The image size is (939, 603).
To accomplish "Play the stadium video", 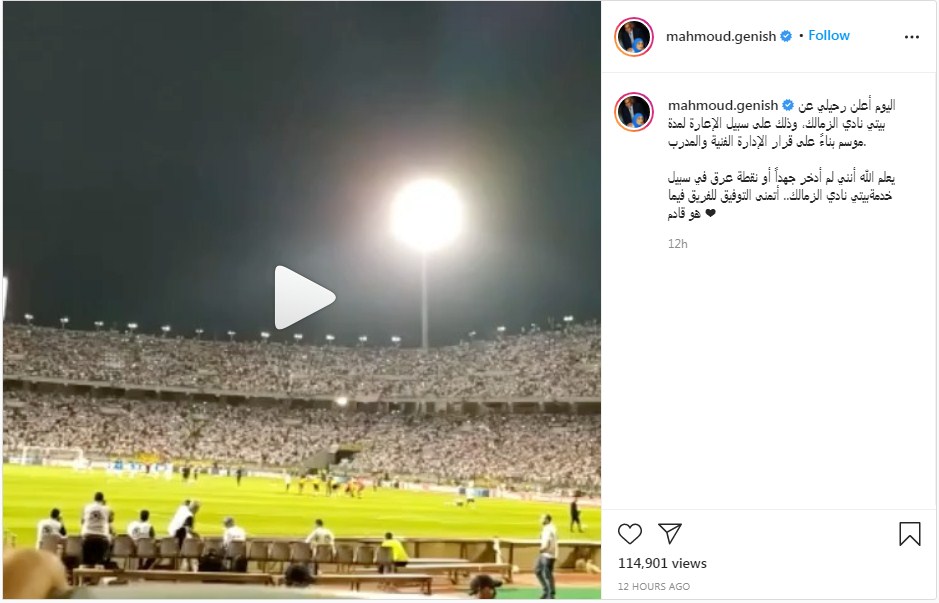I will [x=304, y=297].
